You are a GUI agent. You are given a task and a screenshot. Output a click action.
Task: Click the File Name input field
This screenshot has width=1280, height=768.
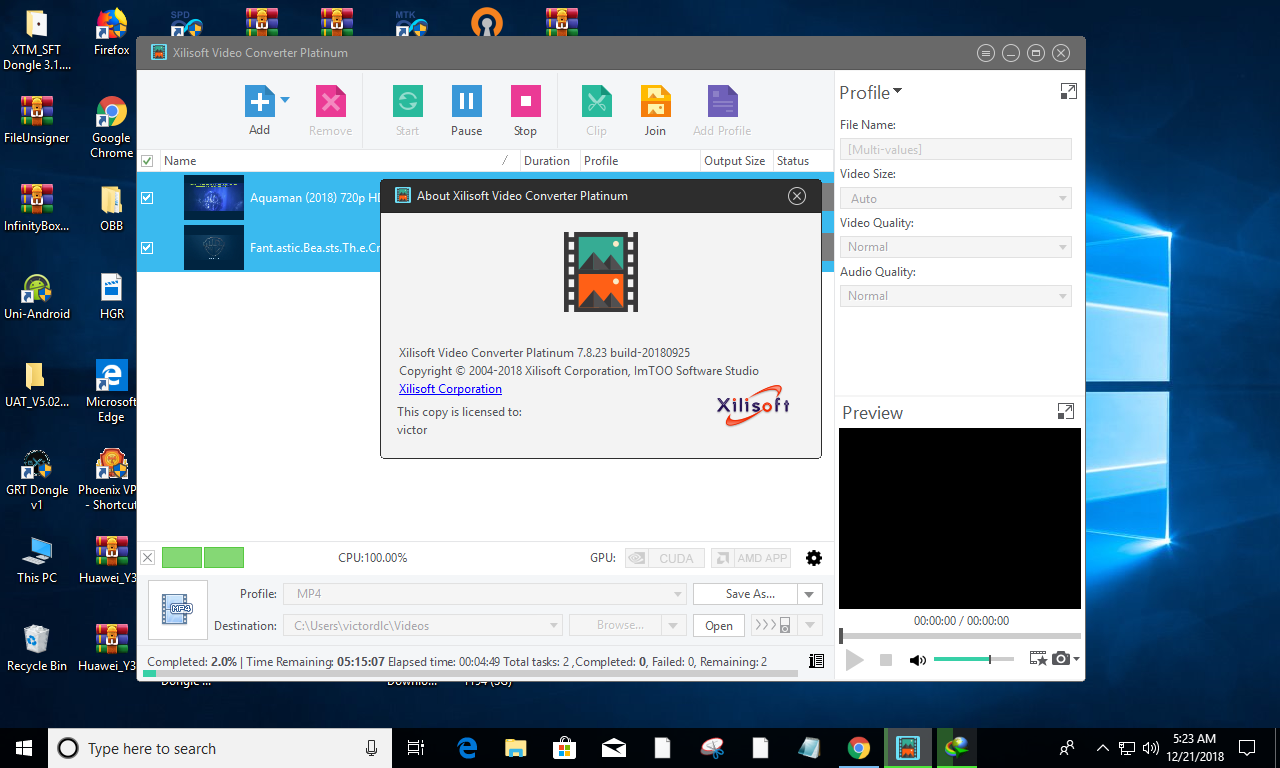pos(955,149)
